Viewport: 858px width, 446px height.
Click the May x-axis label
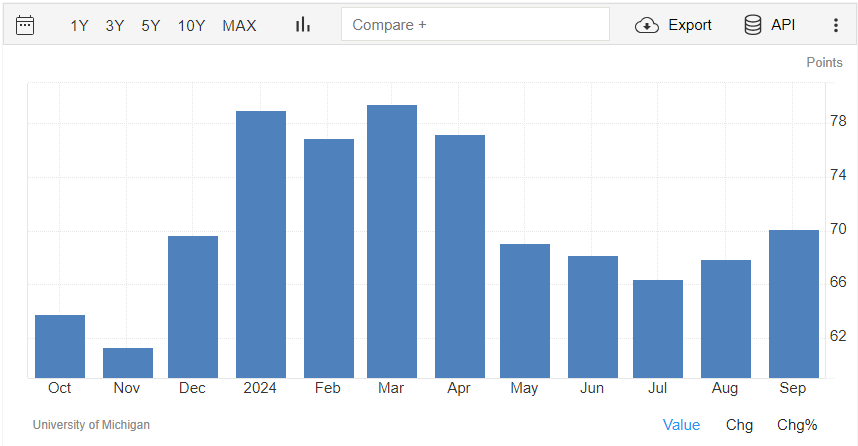(x=524, y=389)
